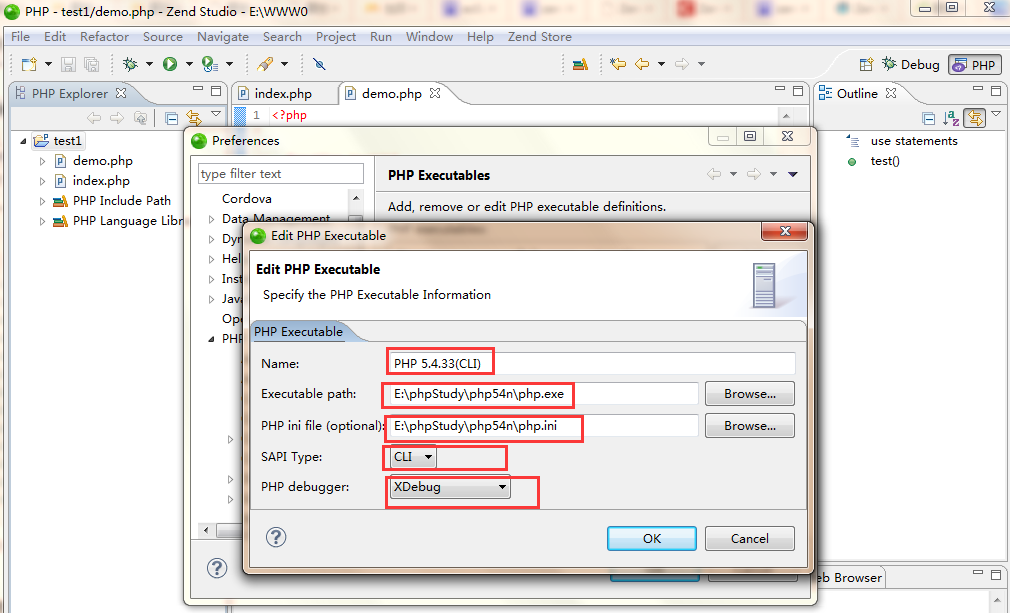Image resolution: width=1010 pixels, height=613 pixels.
Task: Open the Debug configurations dropdown arrow
Action: pos(149,64)
